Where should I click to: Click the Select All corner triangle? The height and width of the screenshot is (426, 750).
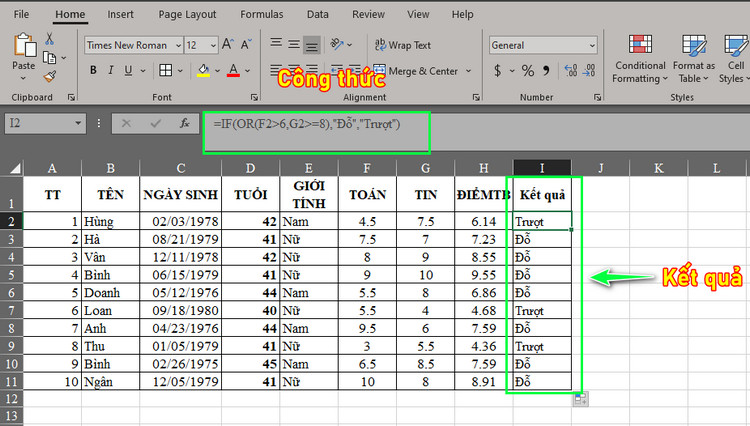pyautogui.click(x=14, y=168)
